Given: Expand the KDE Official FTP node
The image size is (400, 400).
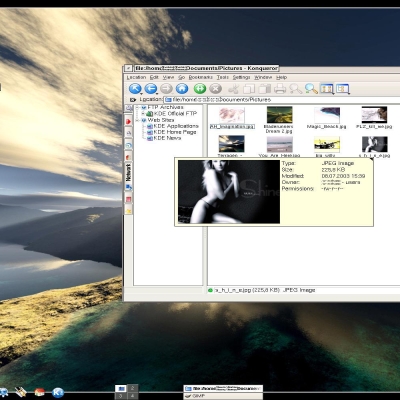Looking at the screenshot, I should tap(143, 114).
